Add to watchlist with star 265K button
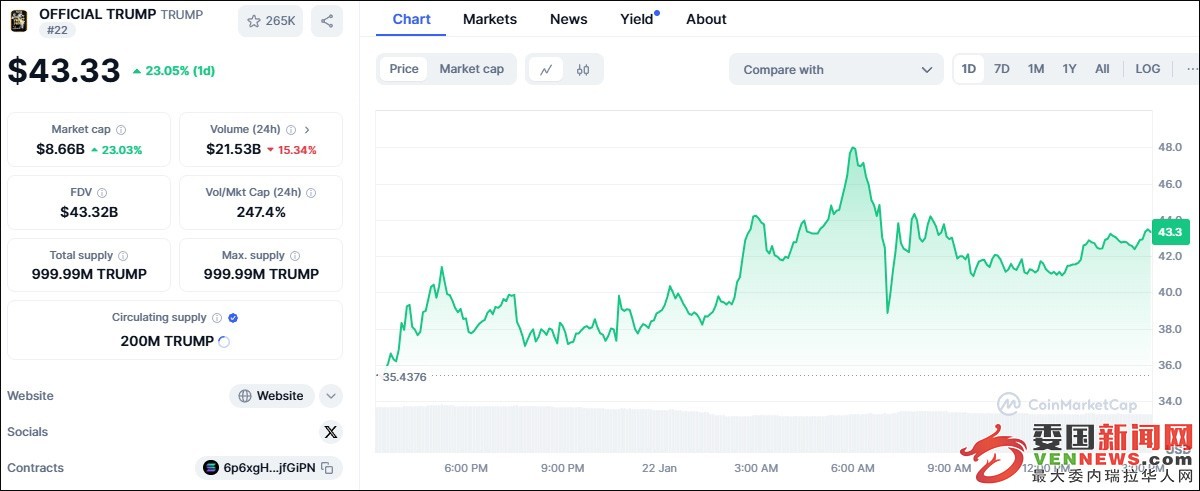The width and height of the screenshot is (1200, 491). (x=270, y=21)
